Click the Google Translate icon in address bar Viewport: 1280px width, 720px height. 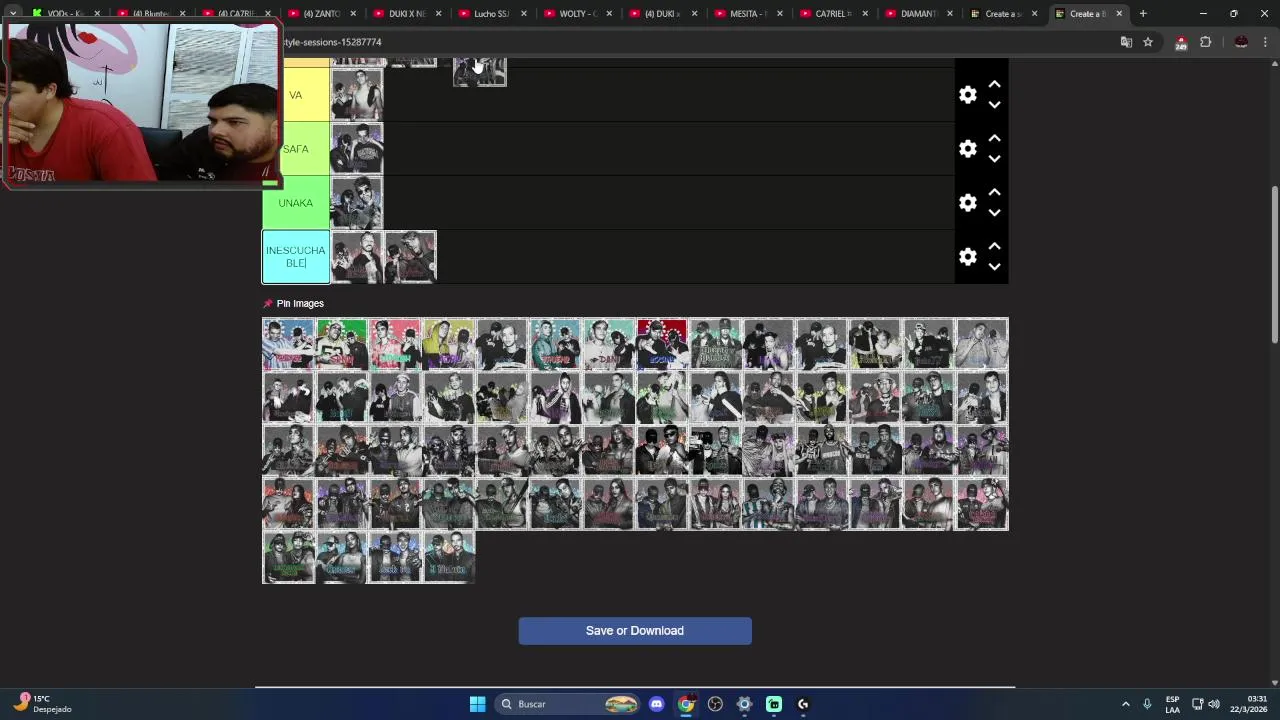(x=1126, y=42)
